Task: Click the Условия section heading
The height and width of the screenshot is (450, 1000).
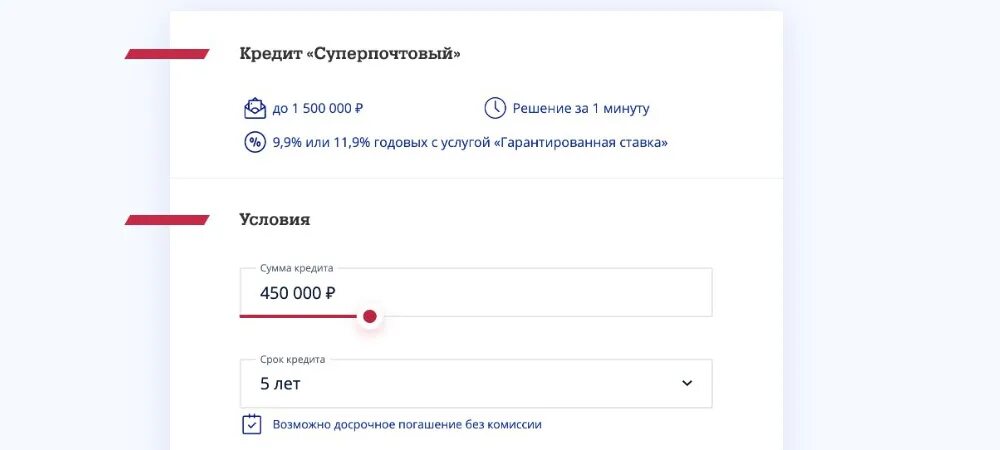Action: point(275,220)
